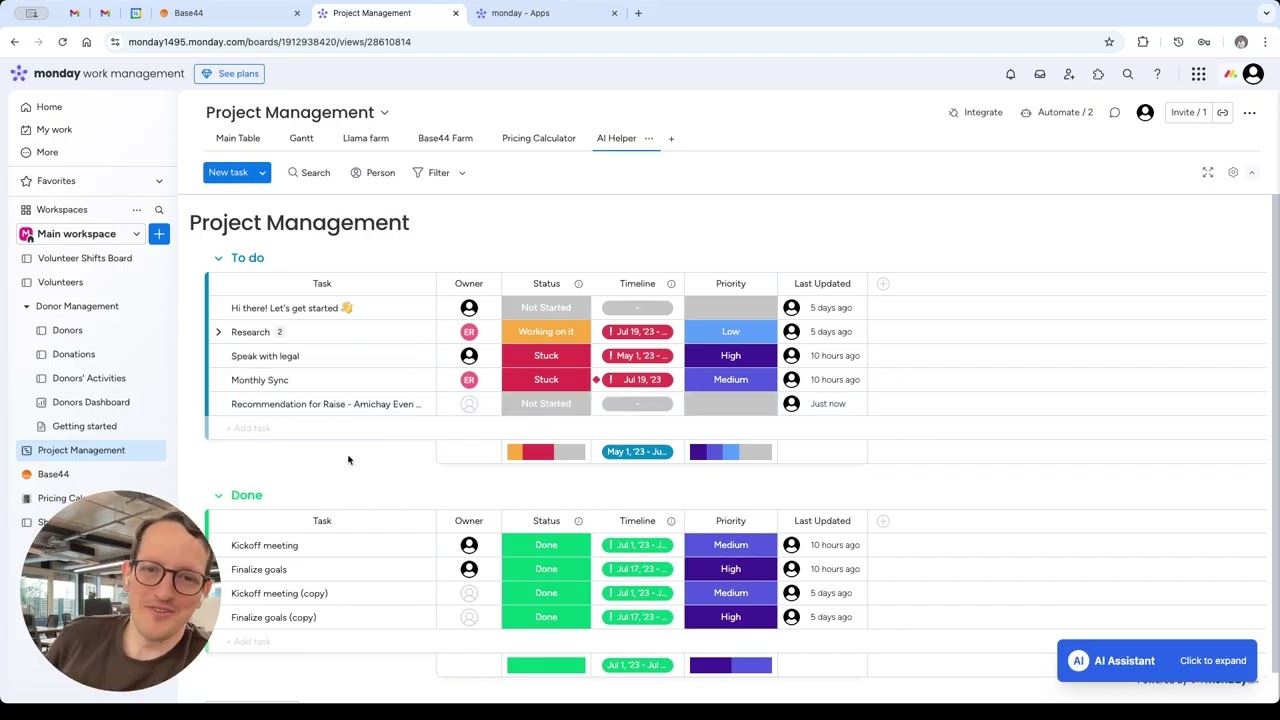The height and width of the screenshot is (720, 1280).
Task: Click More in the sidebar
Action: point(47,152)
